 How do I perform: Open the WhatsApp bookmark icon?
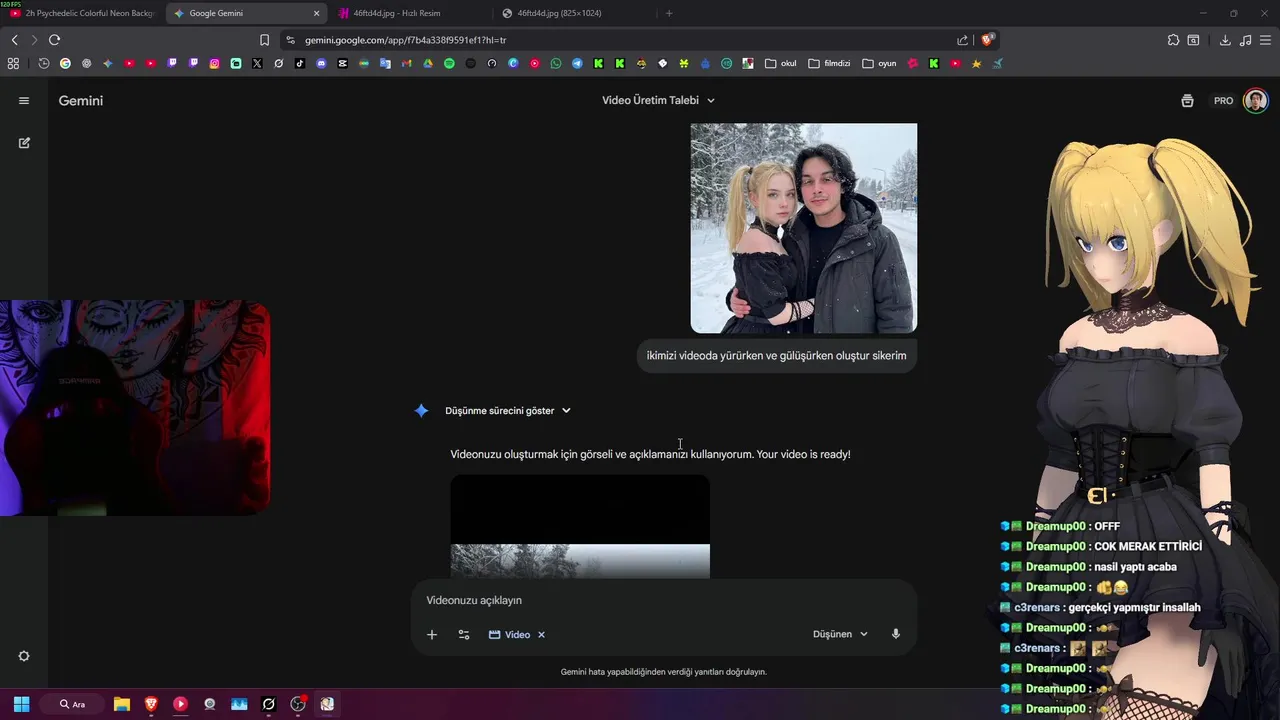point(556,63)
